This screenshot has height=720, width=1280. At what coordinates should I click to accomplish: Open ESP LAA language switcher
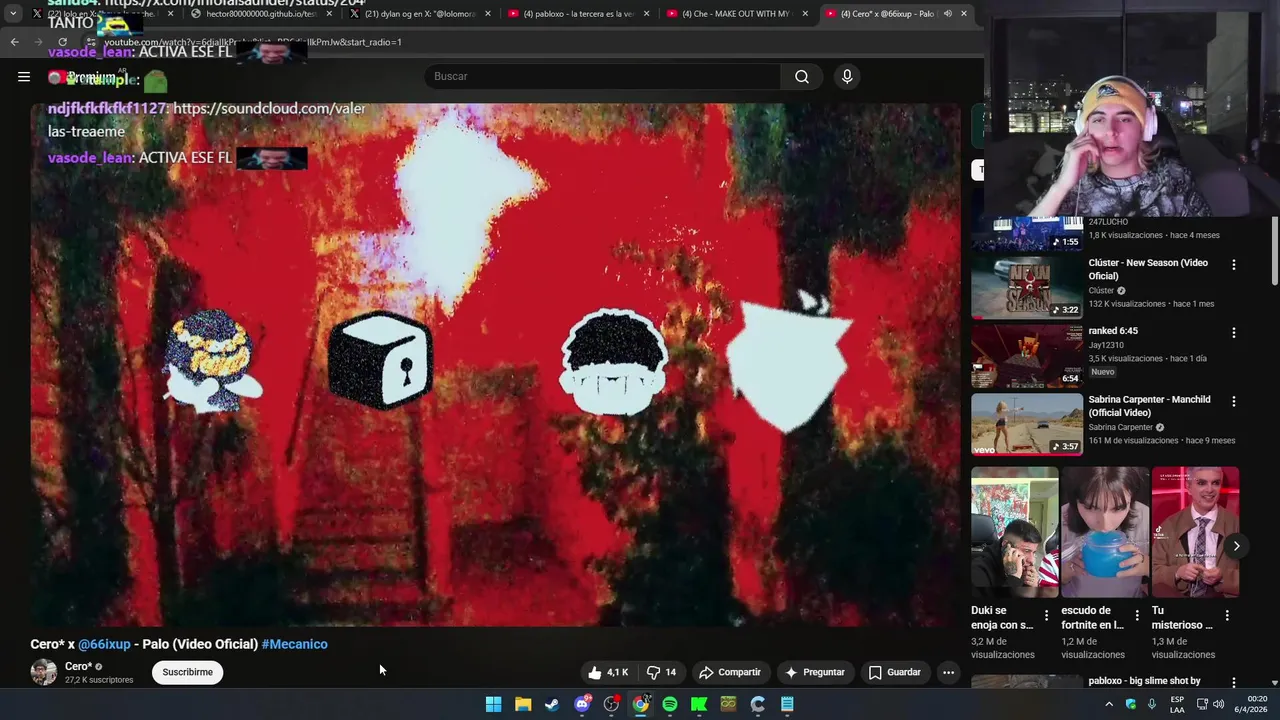(1177, 704)
